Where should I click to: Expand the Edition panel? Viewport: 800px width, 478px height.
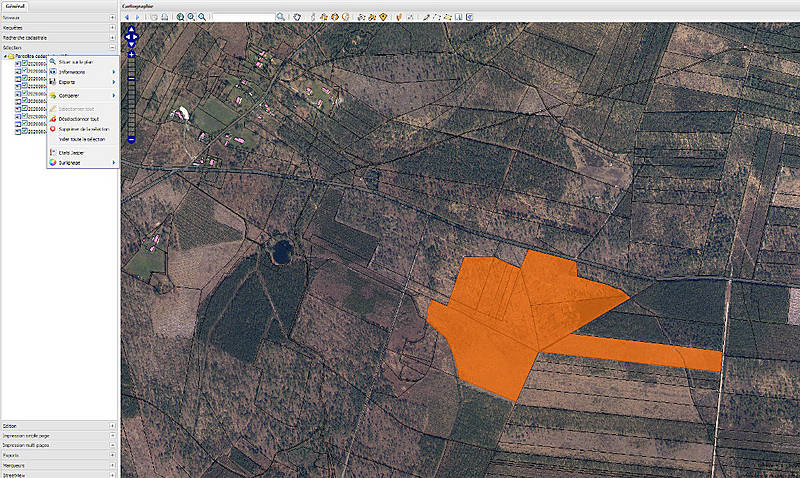click(112, 425)
